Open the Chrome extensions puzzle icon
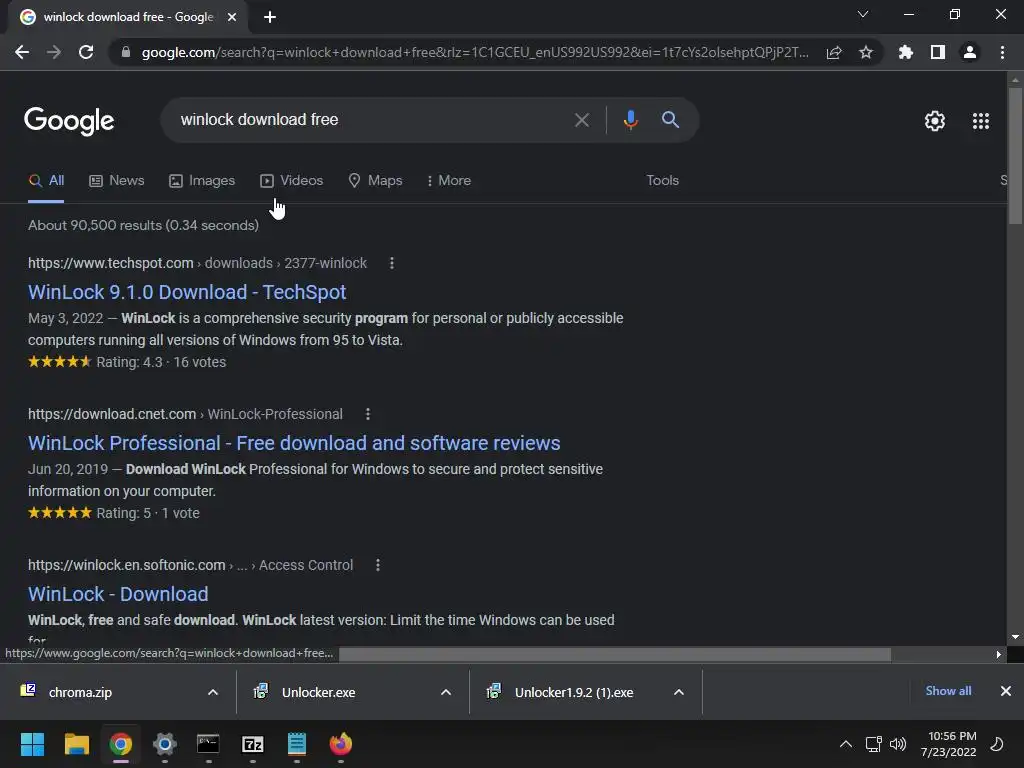Screen dimensions: 1024x768 coord(905,52)
